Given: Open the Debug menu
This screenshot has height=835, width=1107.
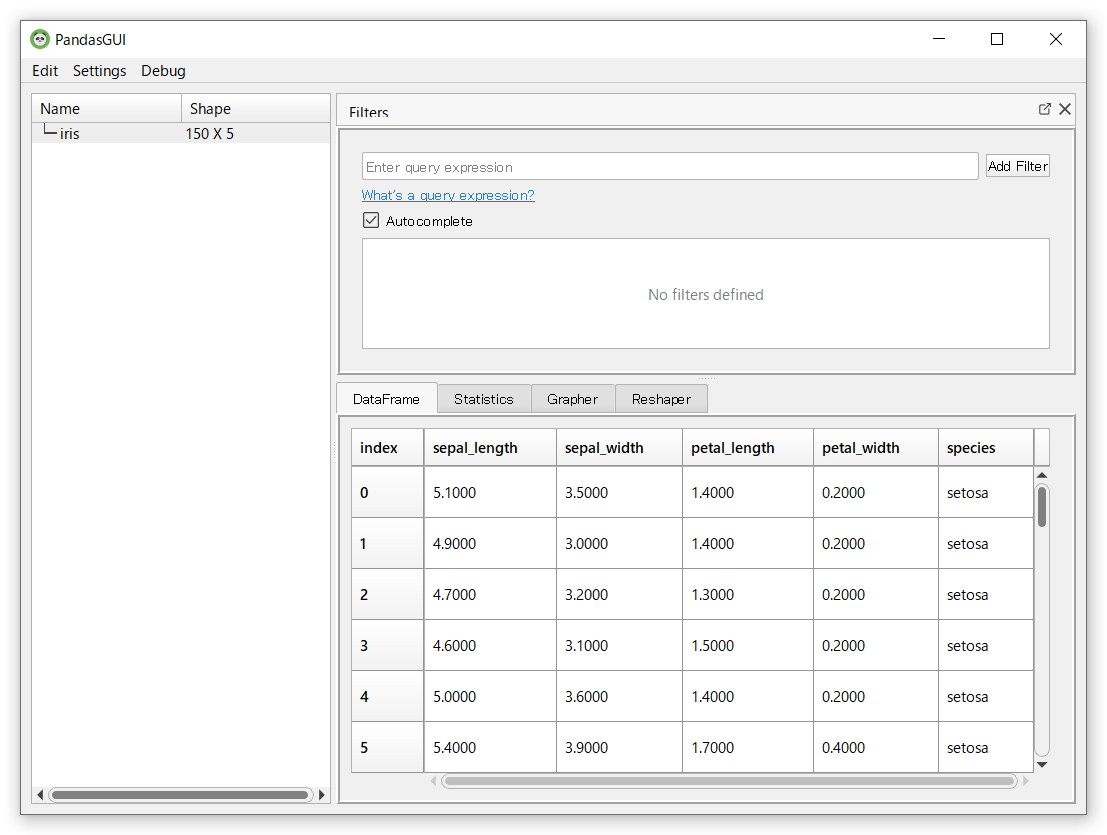Looking at the screenshot, I should point(163,71).
